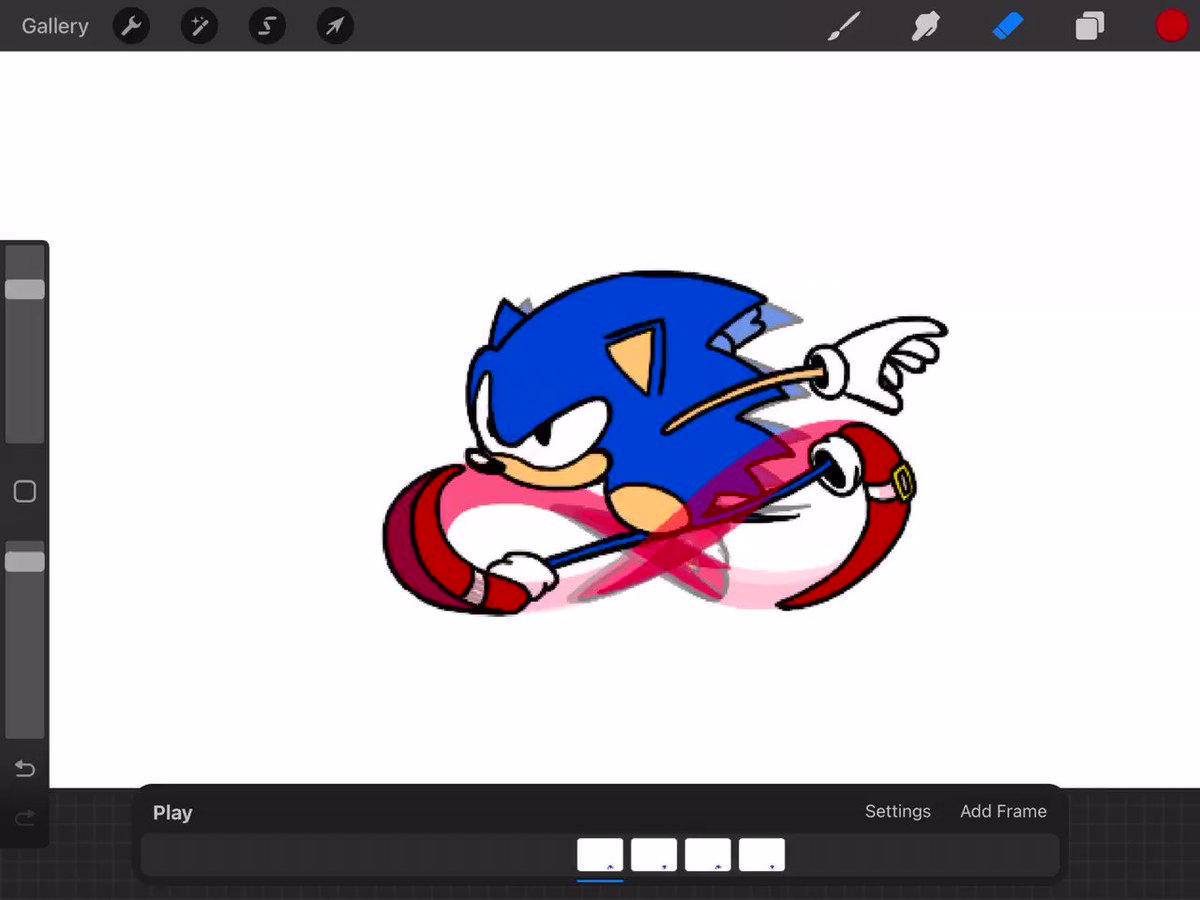The width and height of the screenshot is (1200, 900).
Task: Tap the square modify button on sidebar
Action: coord(25,491)
